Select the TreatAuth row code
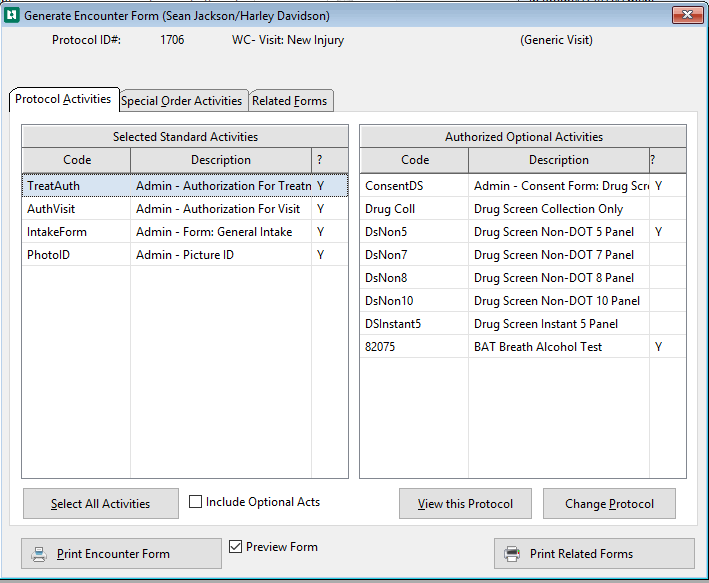The height and width of the screenshot is (583, 709). [53, 186]
